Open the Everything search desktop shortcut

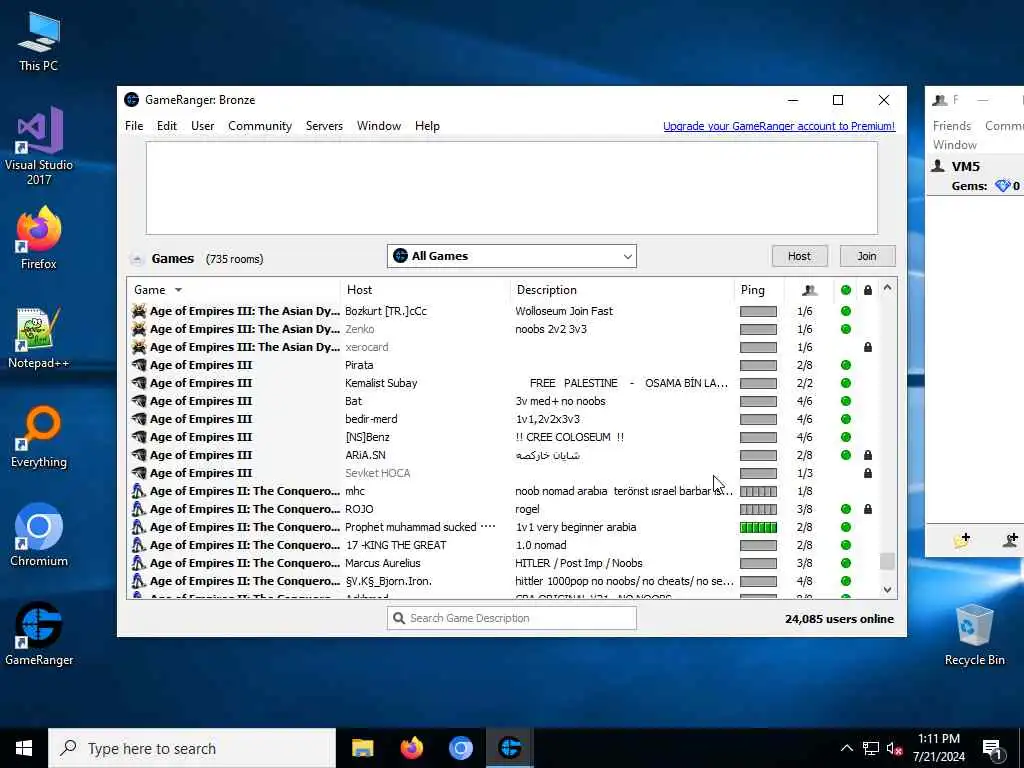coord(39,436)
